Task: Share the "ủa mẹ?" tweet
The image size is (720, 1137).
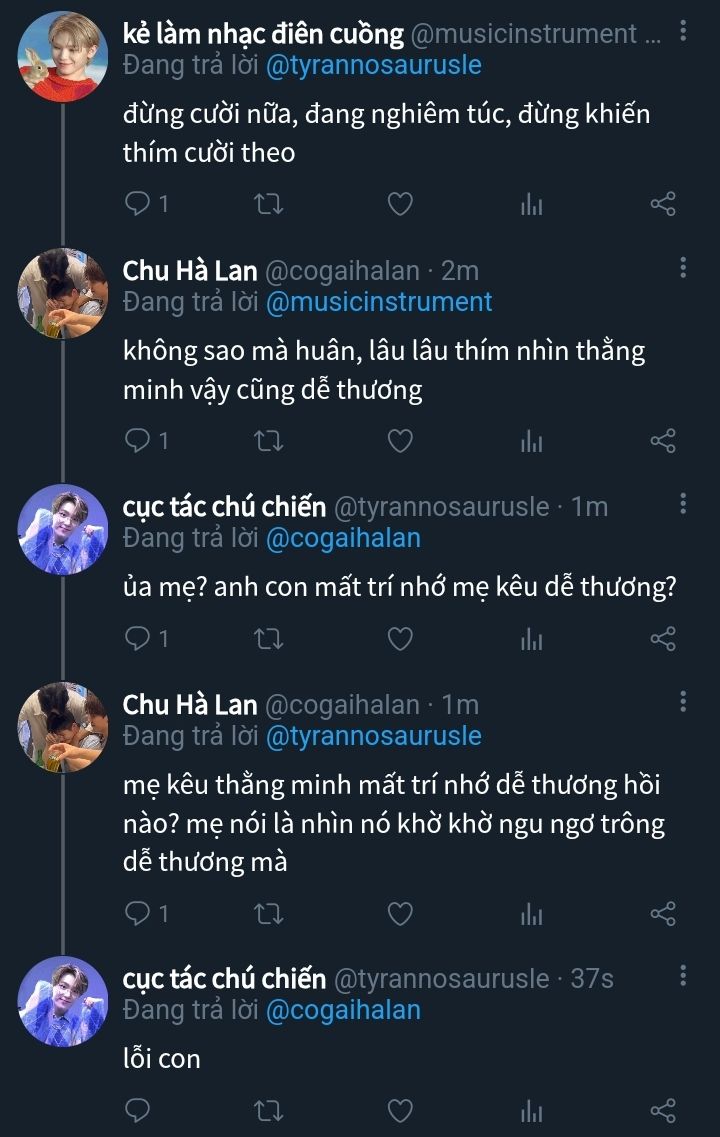Action: (x=663, y=638)
